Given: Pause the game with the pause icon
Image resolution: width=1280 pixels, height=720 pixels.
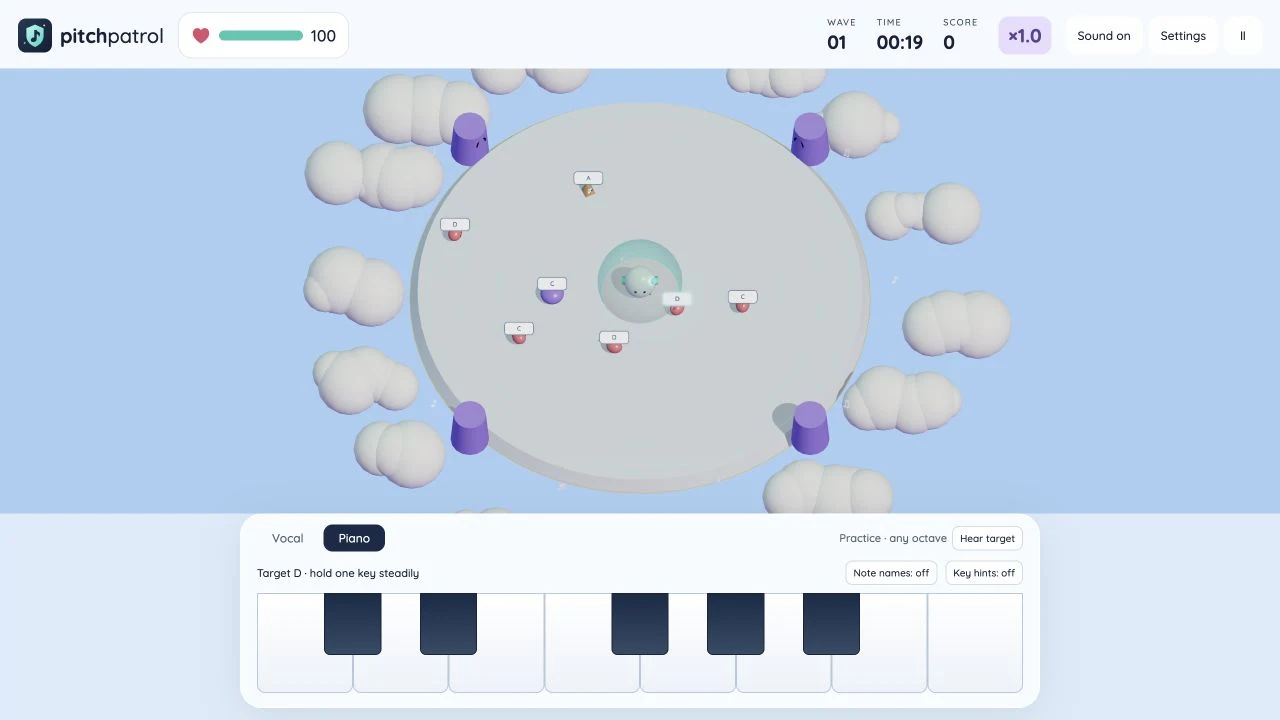Looking at the screenshot, I should tap(1243, 36).
